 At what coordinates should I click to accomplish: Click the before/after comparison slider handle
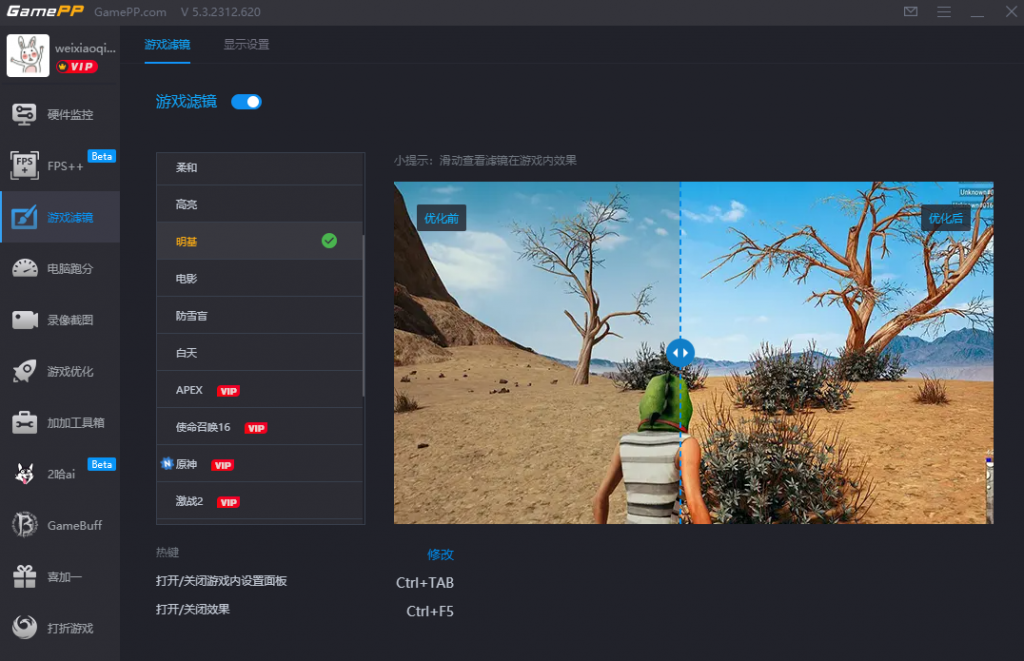(x=680, y=352)
